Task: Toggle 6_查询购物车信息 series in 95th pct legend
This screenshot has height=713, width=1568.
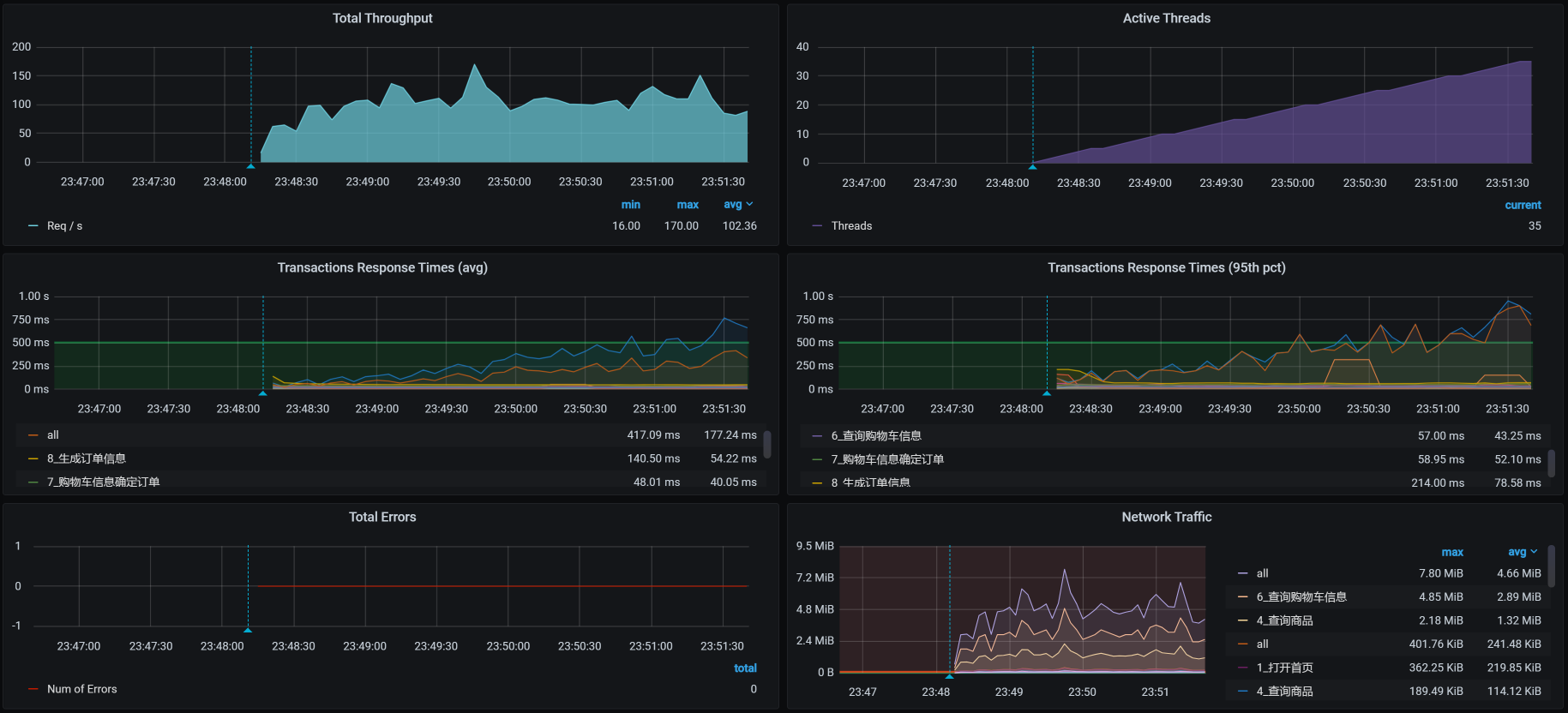Action: click(875, 435)
